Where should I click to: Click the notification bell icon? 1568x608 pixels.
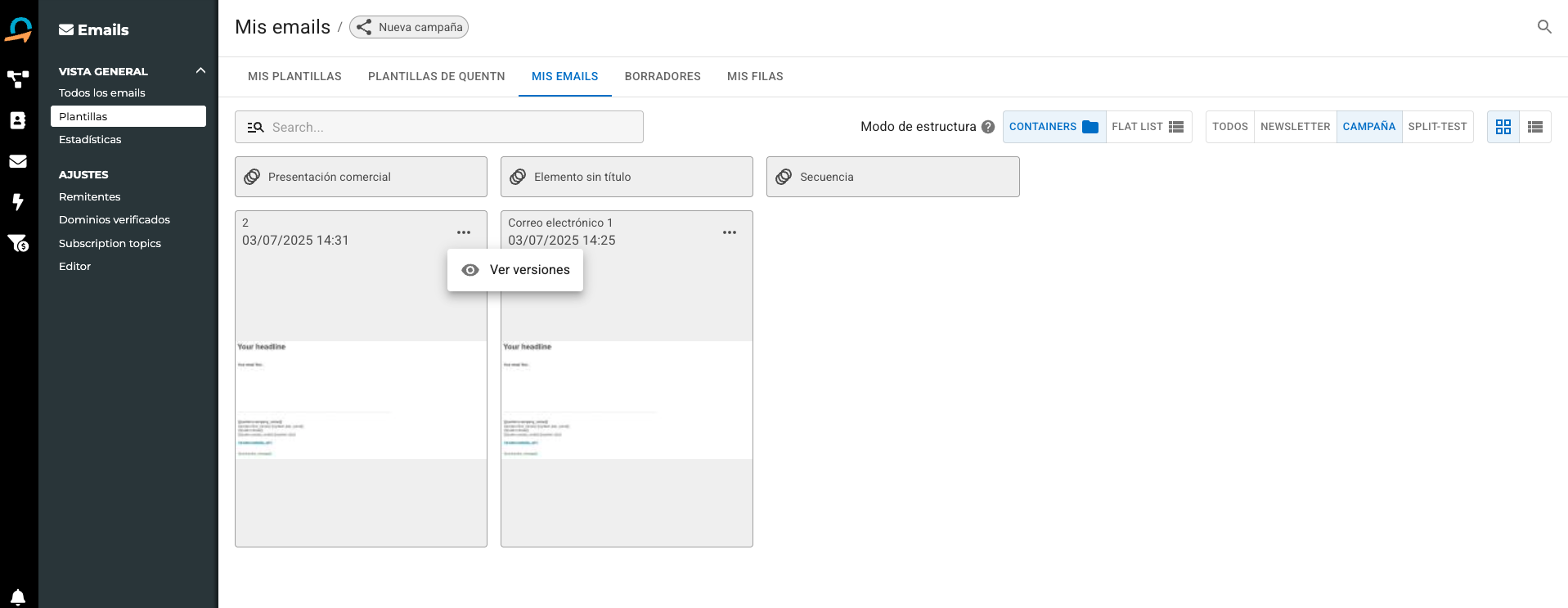18,597
